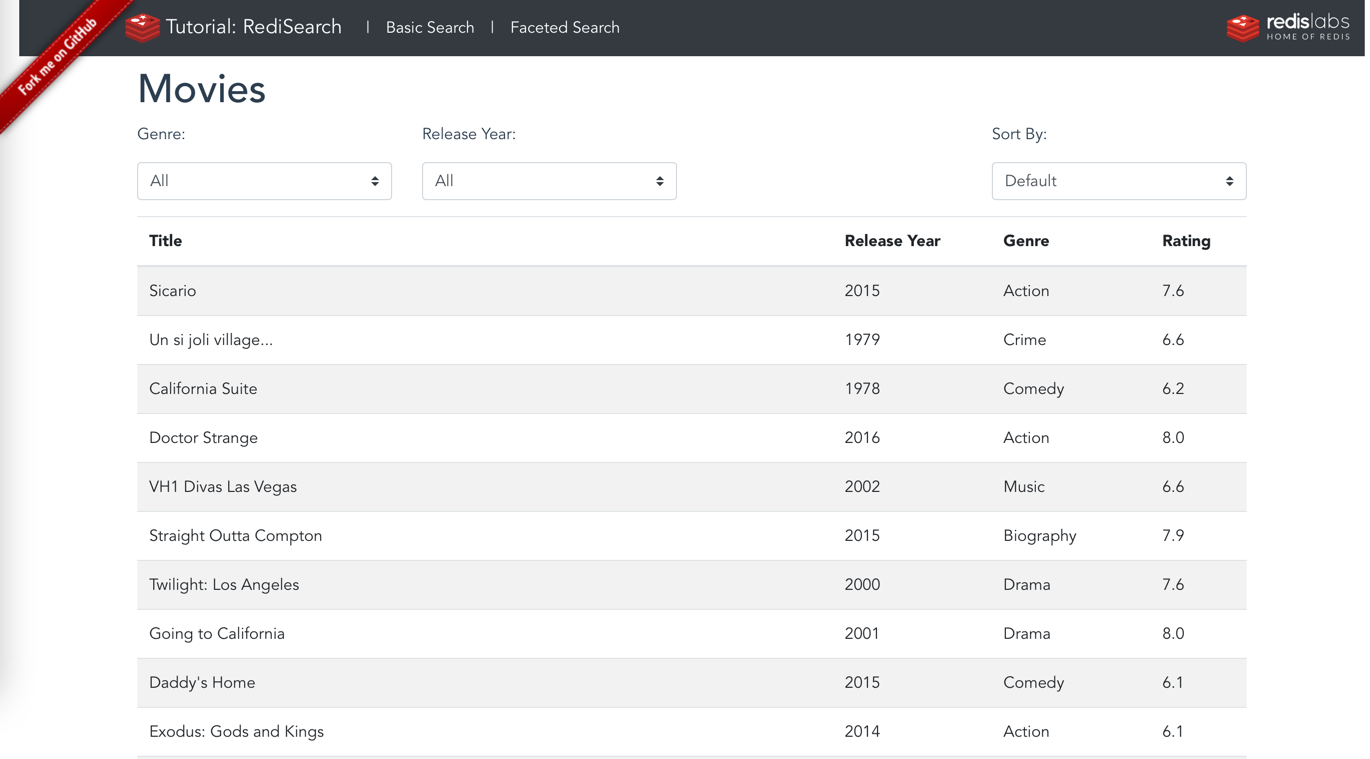The width and height of the screenshot is (1370, 759).
Task: Click the Biography genre cell
Action: click(1040, 536)
